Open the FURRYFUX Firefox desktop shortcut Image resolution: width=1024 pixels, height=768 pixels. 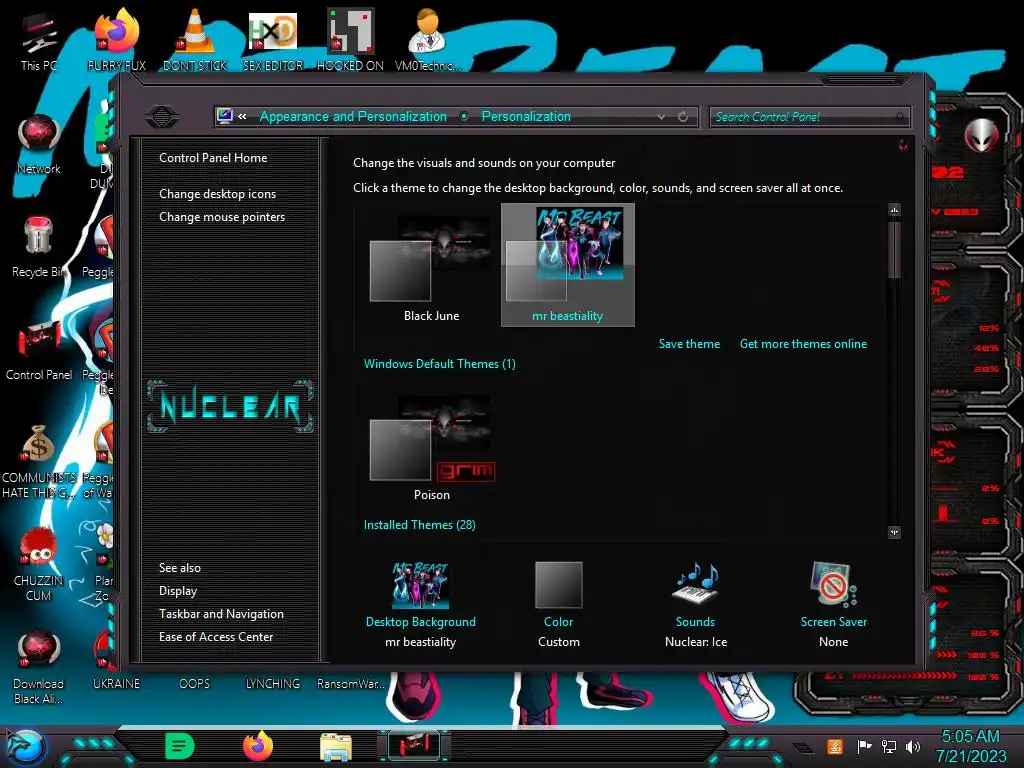pyautogui.click(x=117, y=40)
